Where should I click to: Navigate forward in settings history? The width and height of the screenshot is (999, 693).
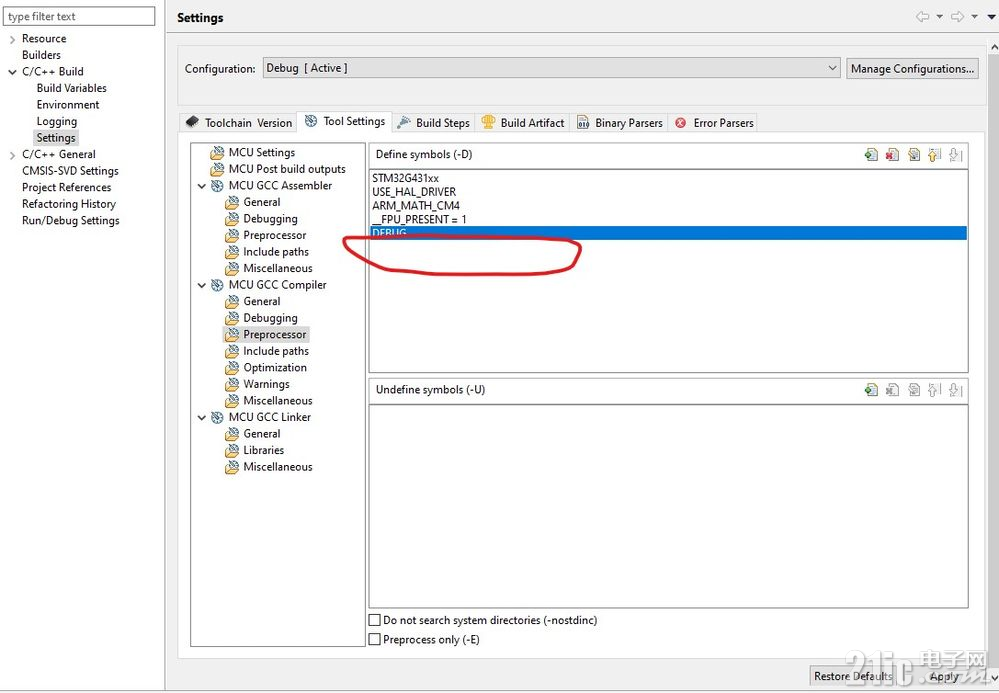point(957,17)
